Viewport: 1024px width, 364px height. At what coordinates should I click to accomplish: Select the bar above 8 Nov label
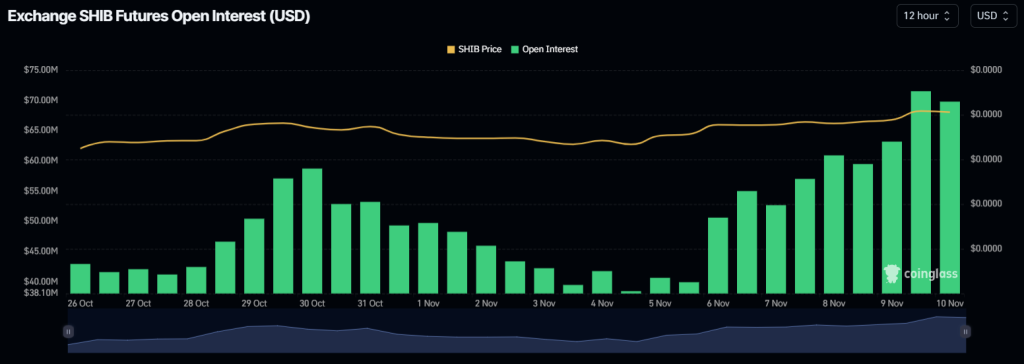pos(834,225)
